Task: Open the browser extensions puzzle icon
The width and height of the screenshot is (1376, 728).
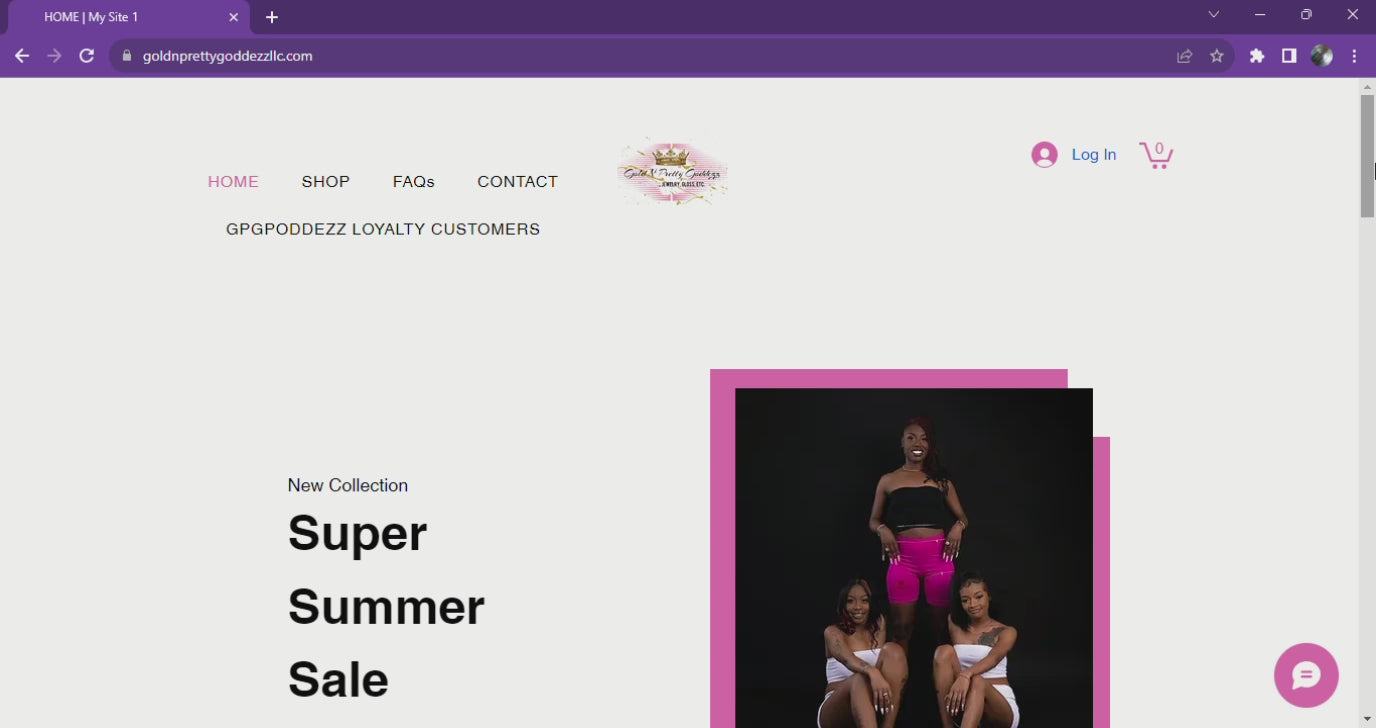Action: [x=1257, y=56]
